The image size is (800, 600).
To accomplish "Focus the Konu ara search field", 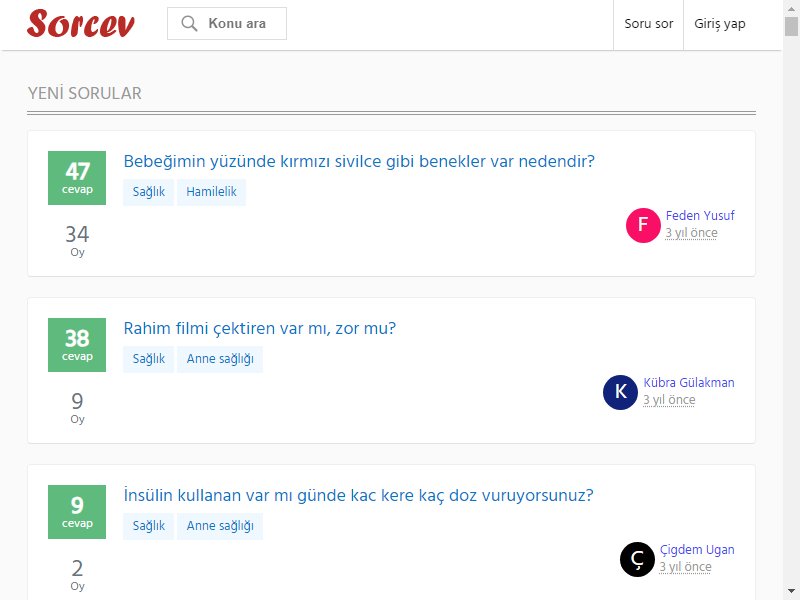I will (227, 23).
